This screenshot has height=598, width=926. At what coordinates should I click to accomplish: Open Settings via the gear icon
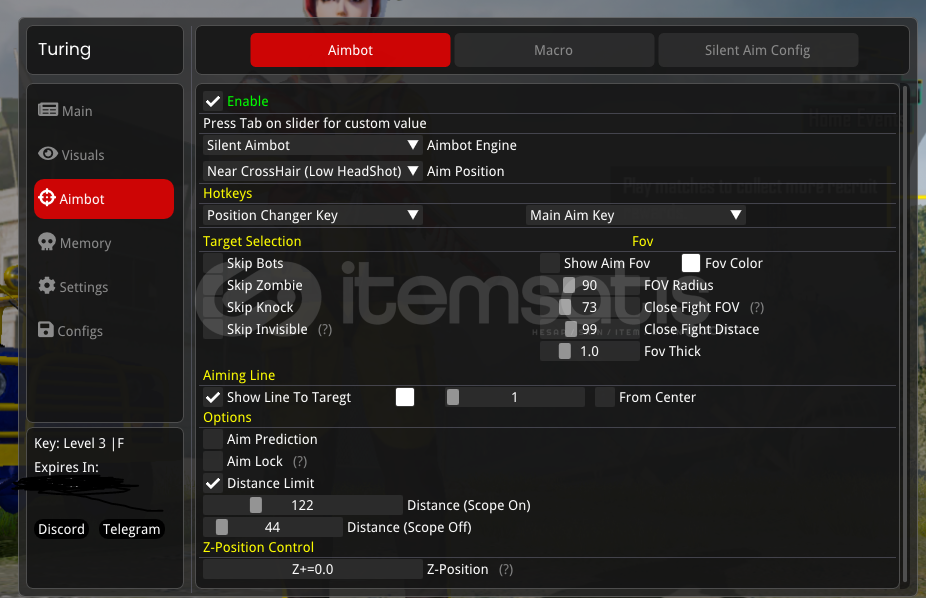click(47, 286)
